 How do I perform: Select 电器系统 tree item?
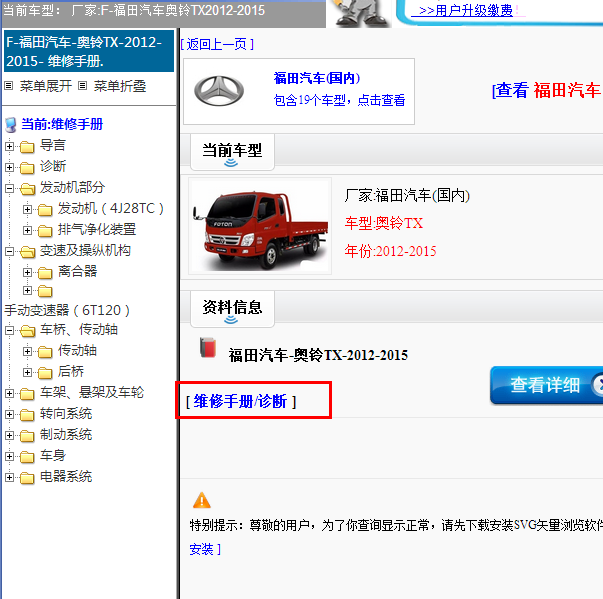pyautogui.click(x=66, y=477)
